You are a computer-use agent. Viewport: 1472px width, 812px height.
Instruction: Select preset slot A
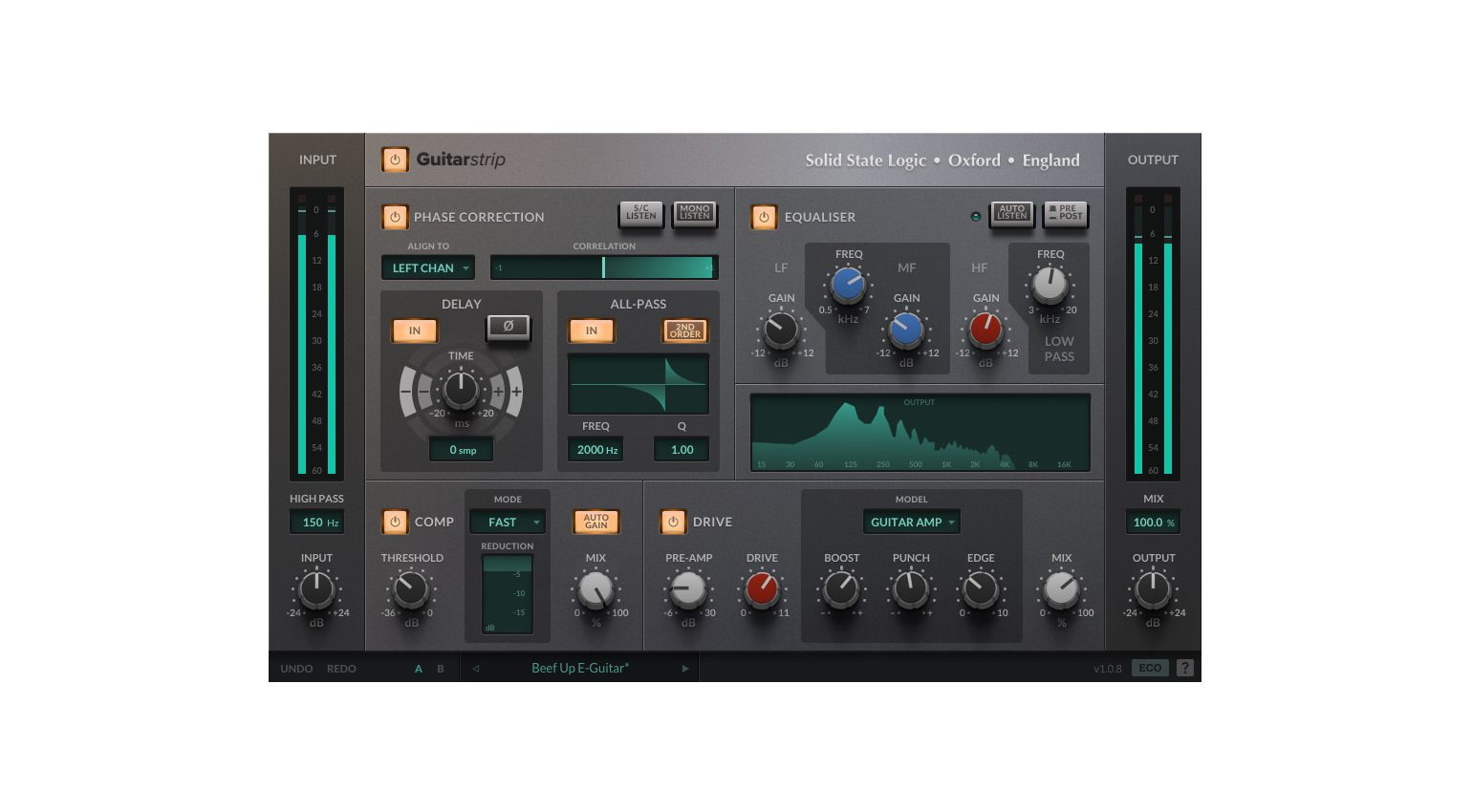tap(418, 668)
